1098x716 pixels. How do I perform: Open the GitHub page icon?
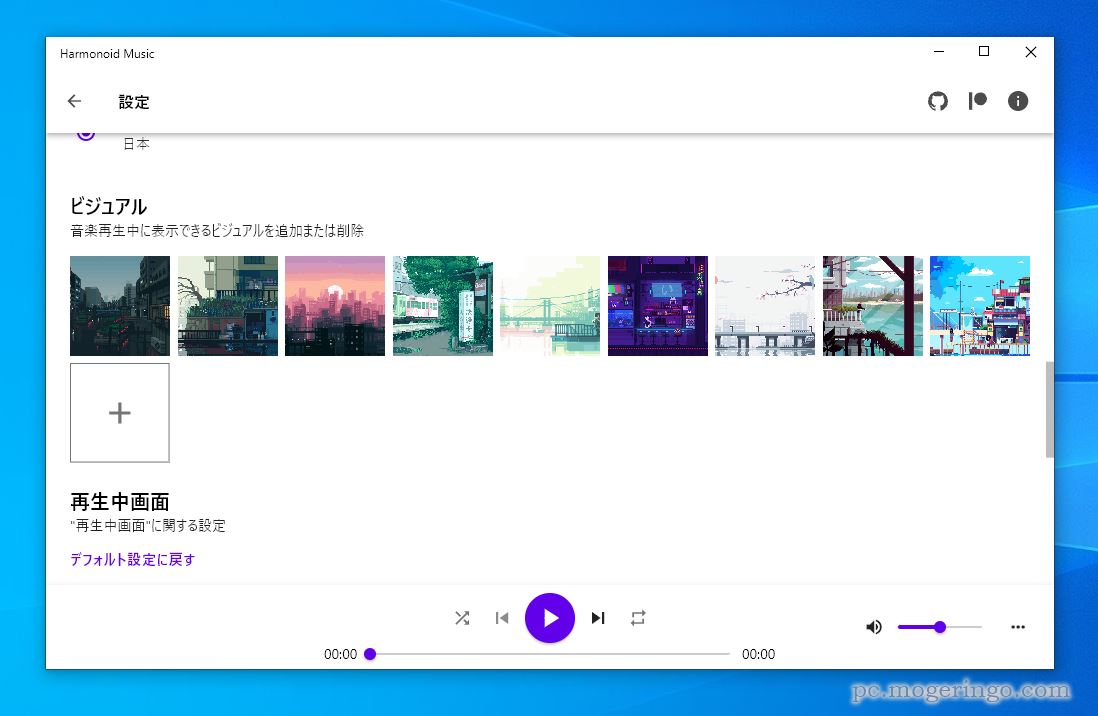938,102
